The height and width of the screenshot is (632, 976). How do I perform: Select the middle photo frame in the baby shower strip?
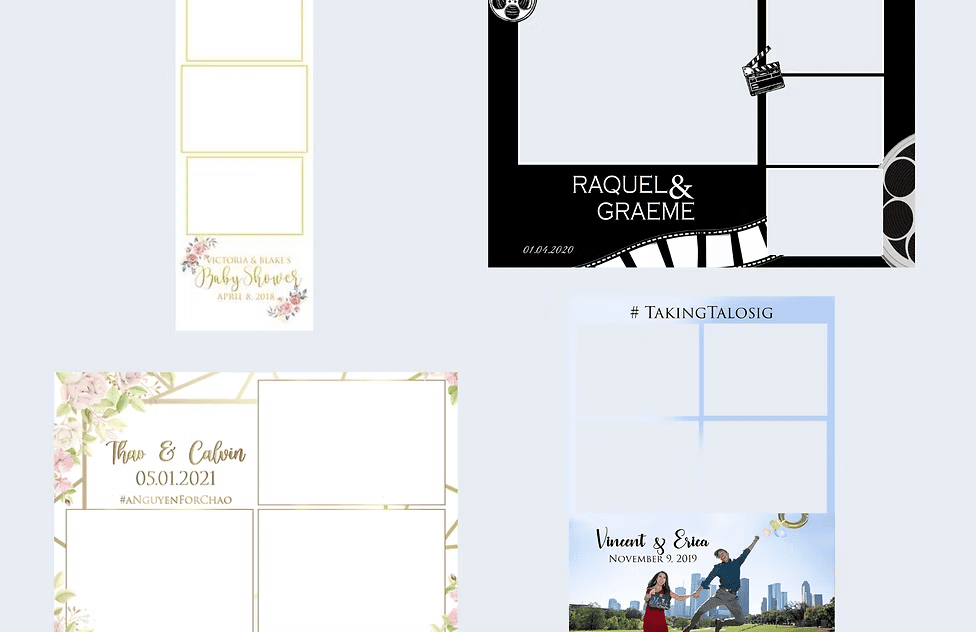pyautogui.click(x=244, y=109)
